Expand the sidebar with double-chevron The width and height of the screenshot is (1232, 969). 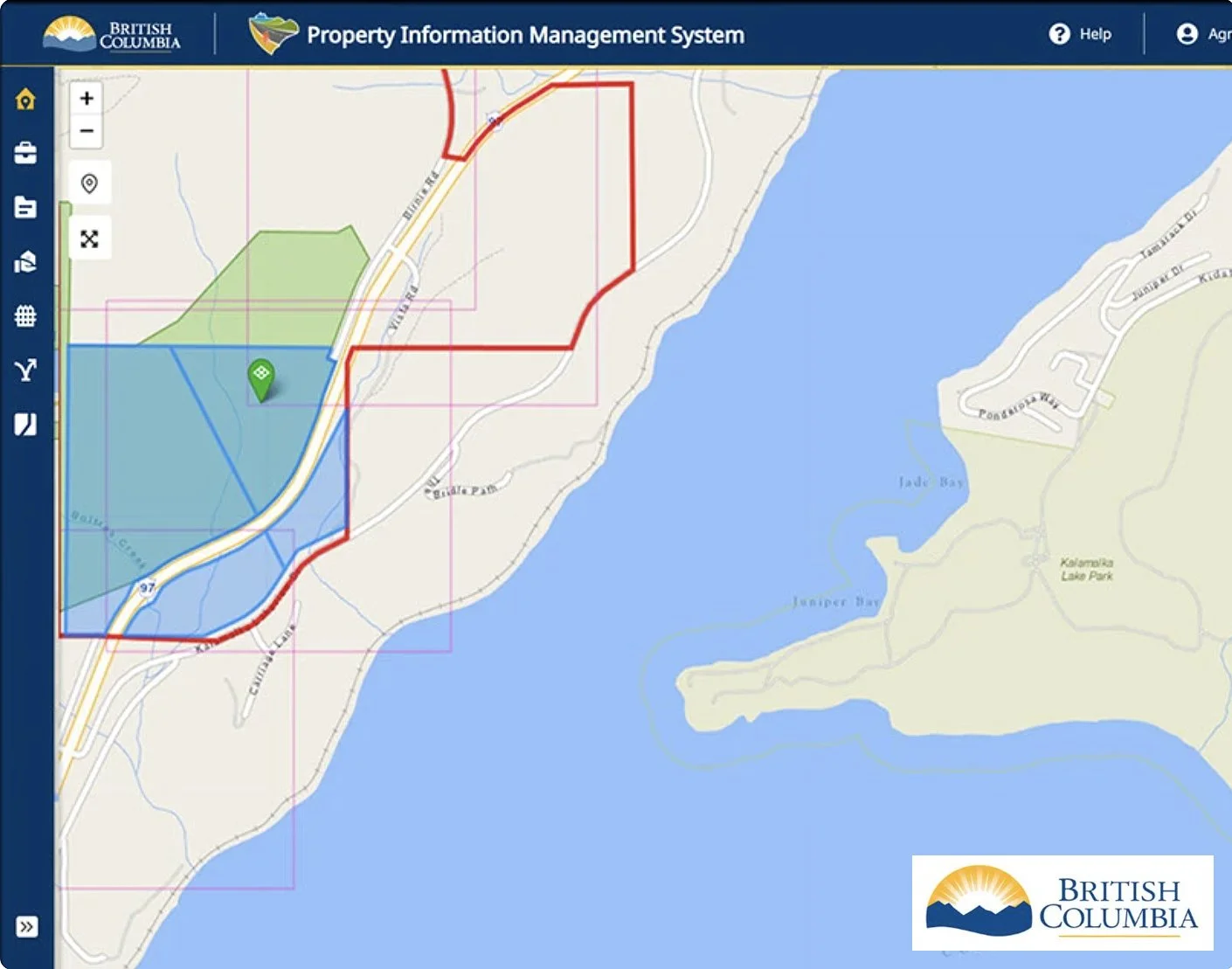27,926
